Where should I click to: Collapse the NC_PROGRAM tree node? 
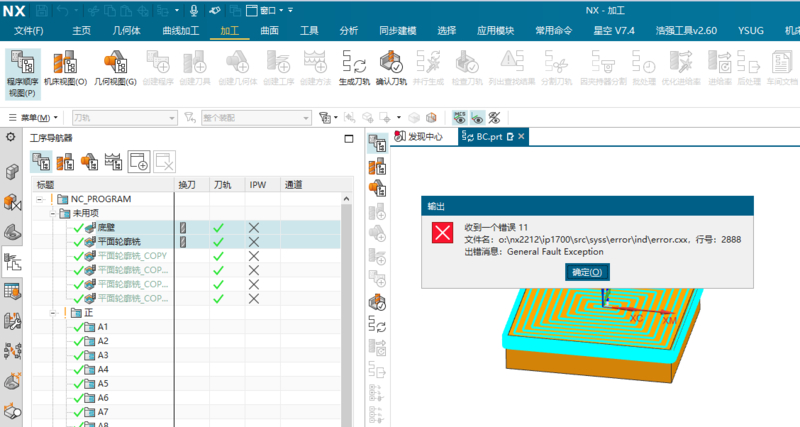click(40, 199)
